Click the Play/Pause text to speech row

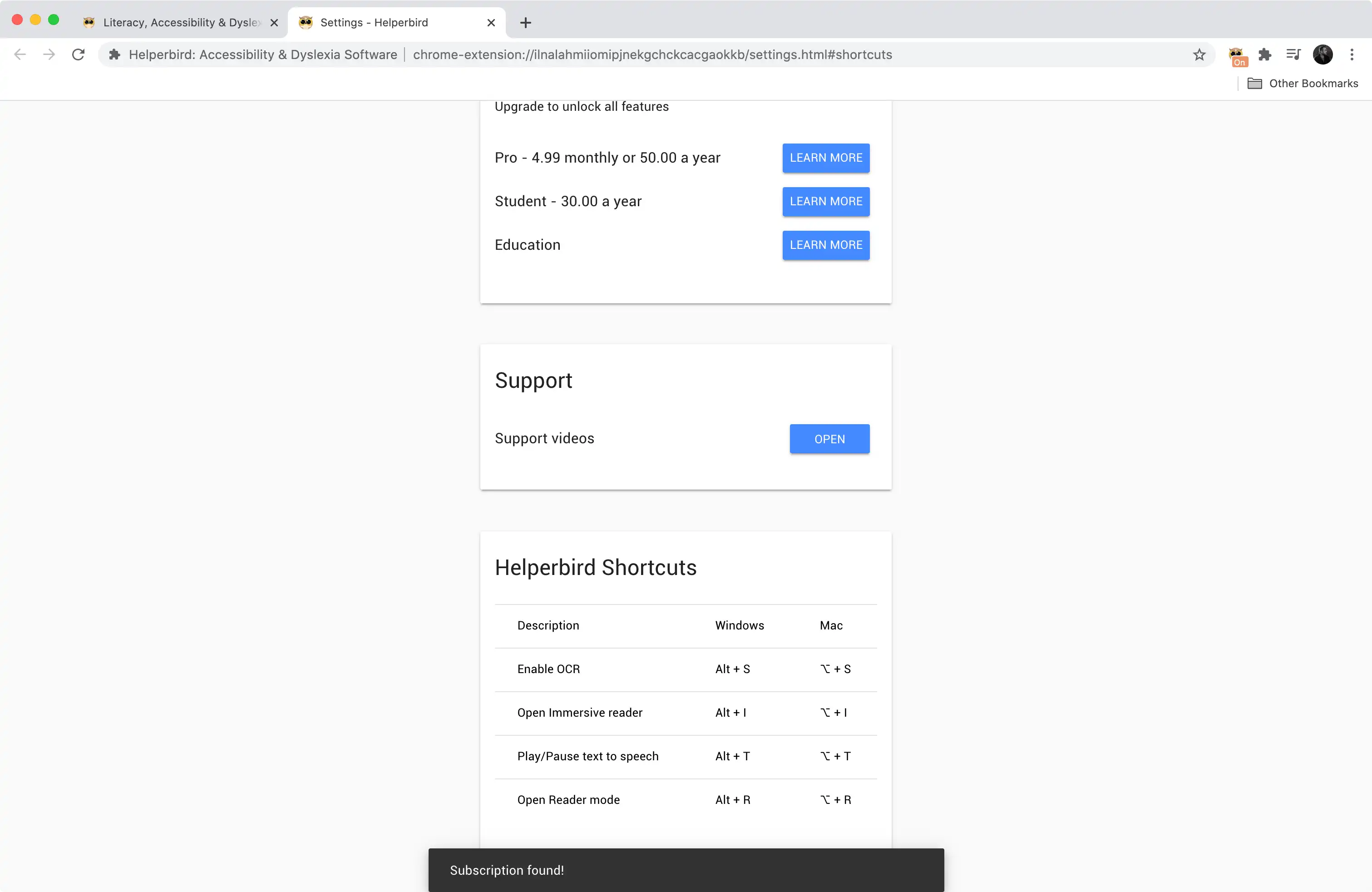tap(686, 757)
